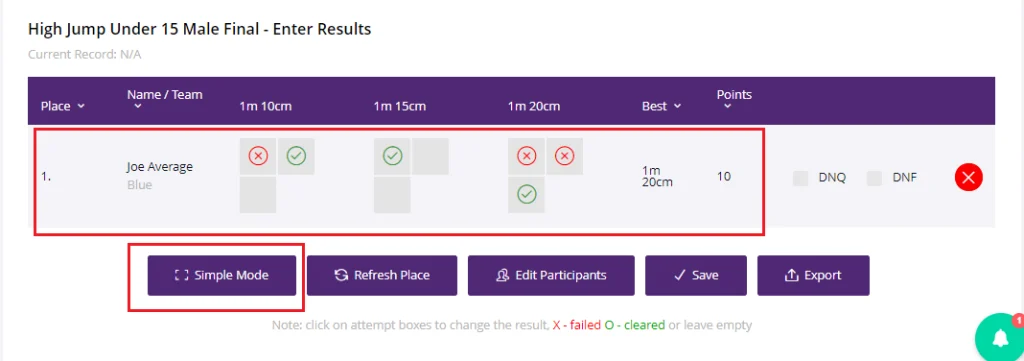Viewport: 1024px width, 361px height.
Task: Tick the DNF checkbox
Action: click(x=874, y=178)
